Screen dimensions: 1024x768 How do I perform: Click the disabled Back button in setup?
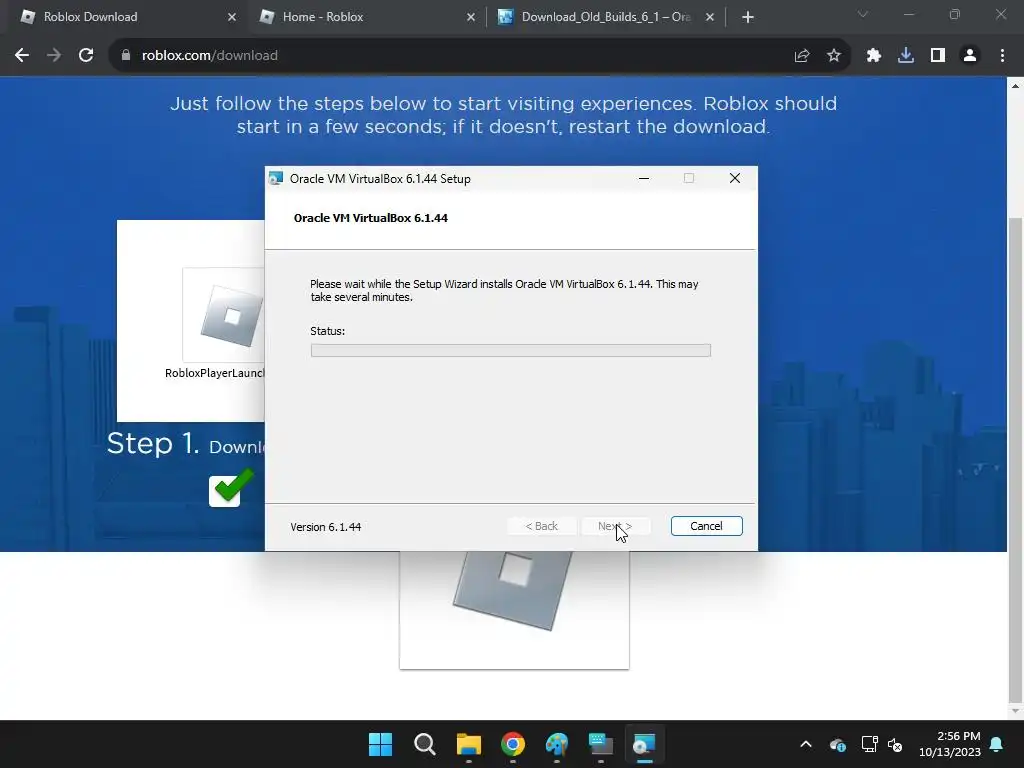(x=541, y=526)
